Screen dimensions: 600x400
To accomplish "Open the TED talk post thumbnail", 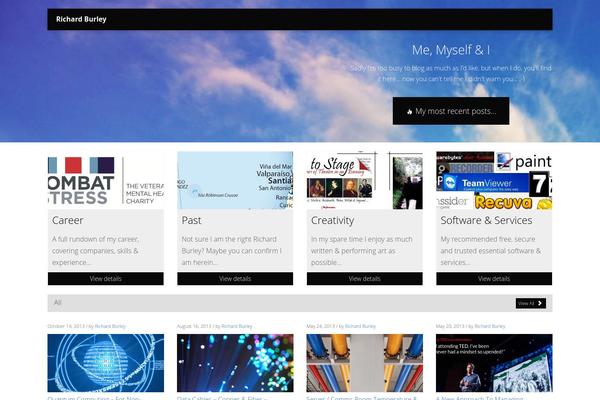I will (x=494, y=363).
